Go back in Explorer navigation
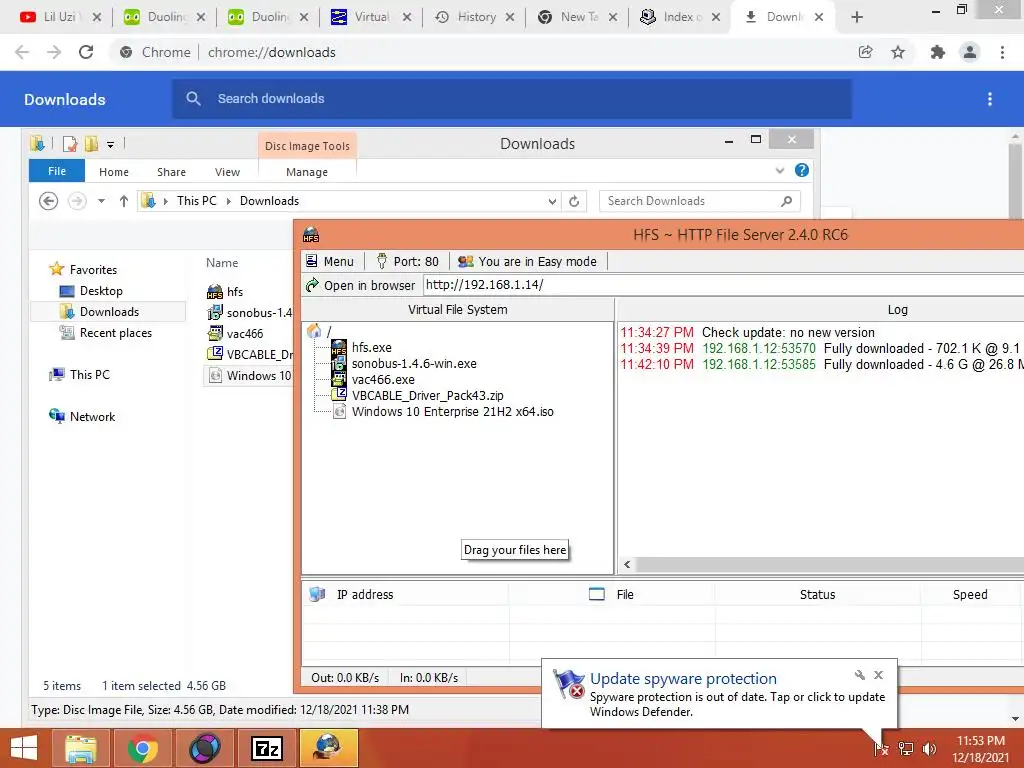1024x768 pixels. tap(48, 201)
